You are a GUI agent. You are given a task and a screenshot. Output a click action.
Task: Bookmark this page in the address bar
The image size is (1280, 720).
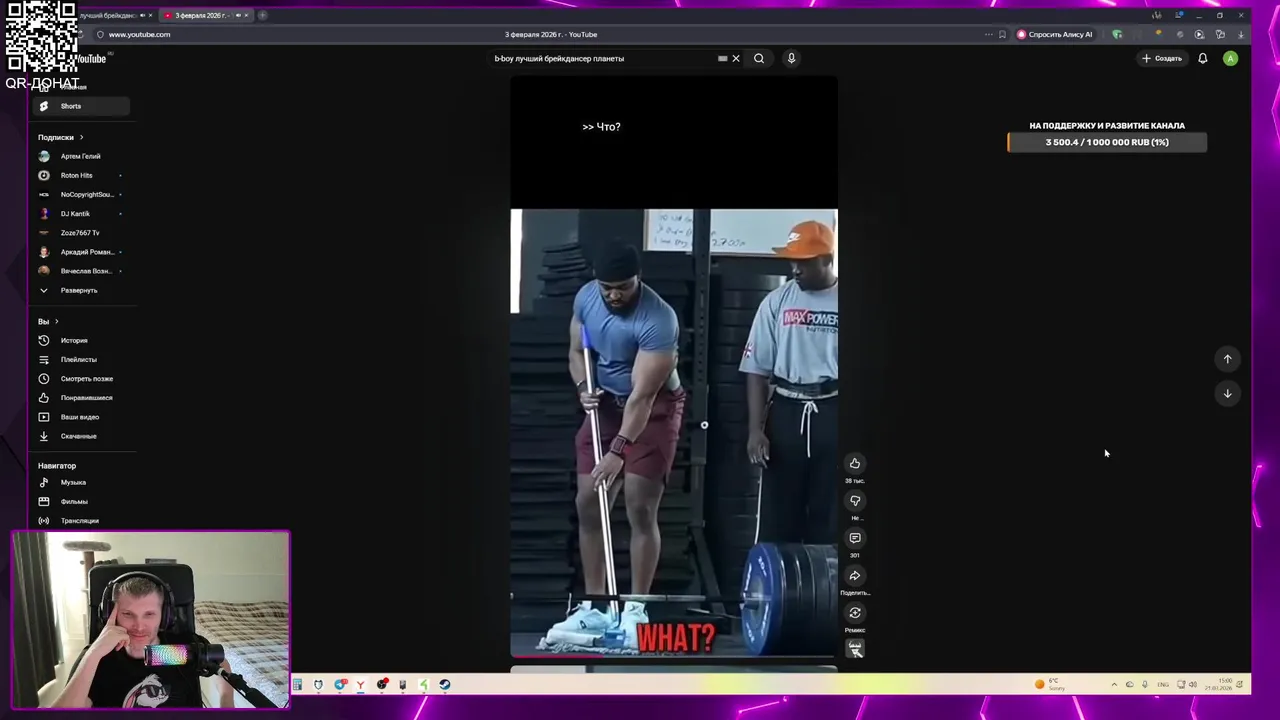click(1002, 34)
